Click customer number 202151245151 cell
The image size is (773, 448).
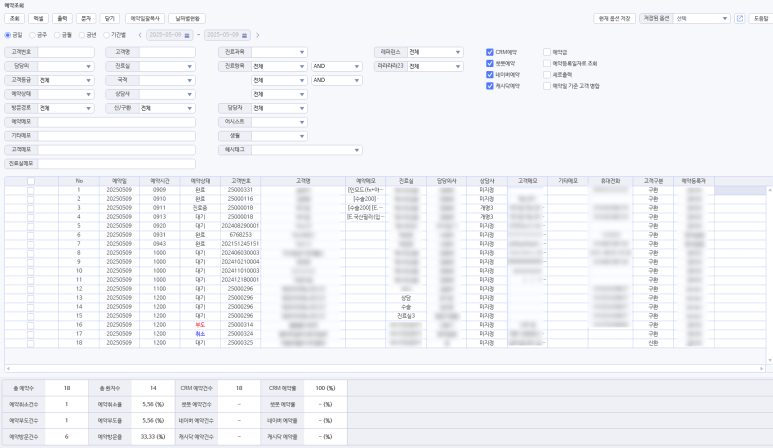tap(240, 244)
